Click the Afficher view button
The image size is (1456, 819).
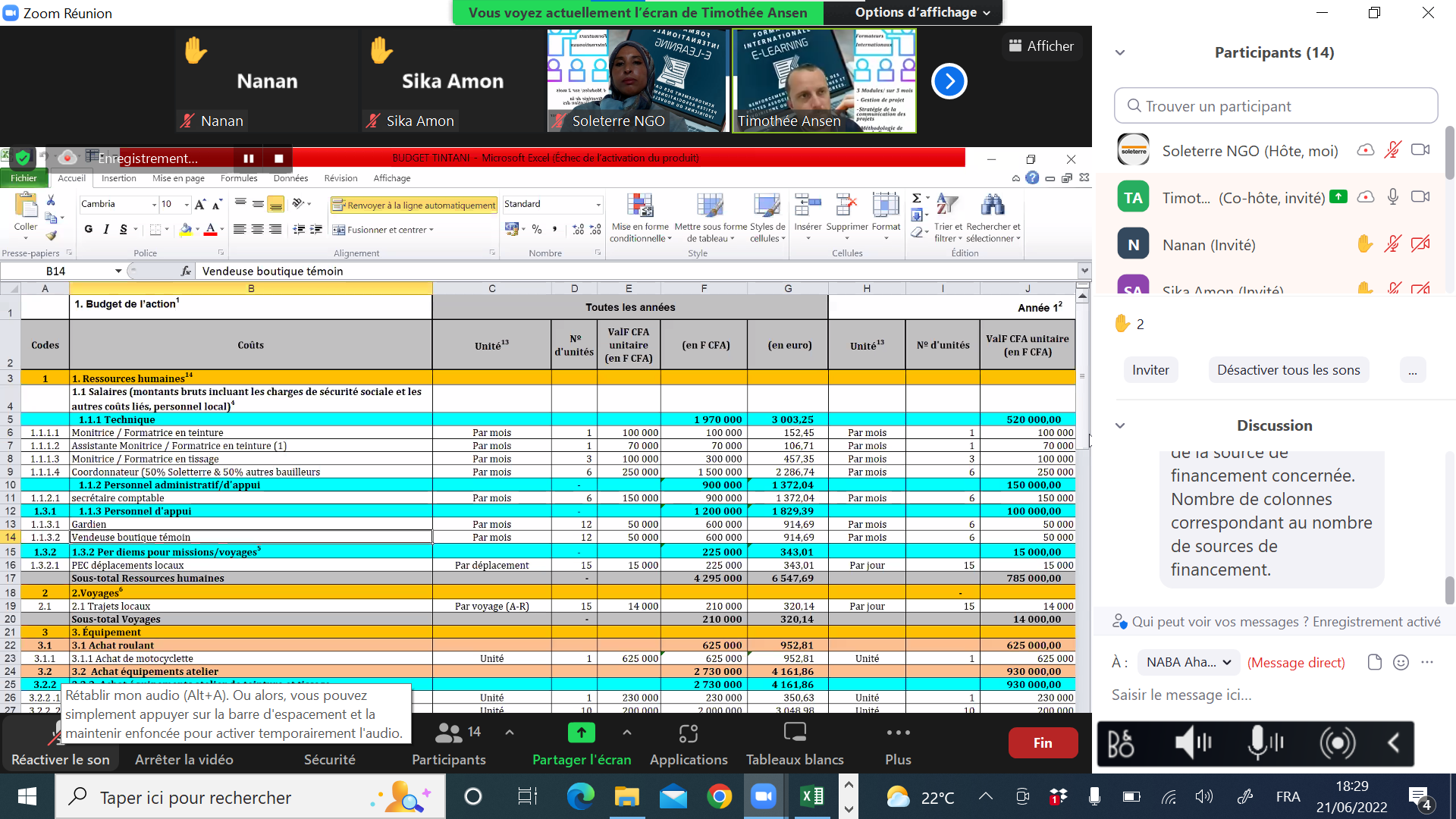pos(1041,46)
